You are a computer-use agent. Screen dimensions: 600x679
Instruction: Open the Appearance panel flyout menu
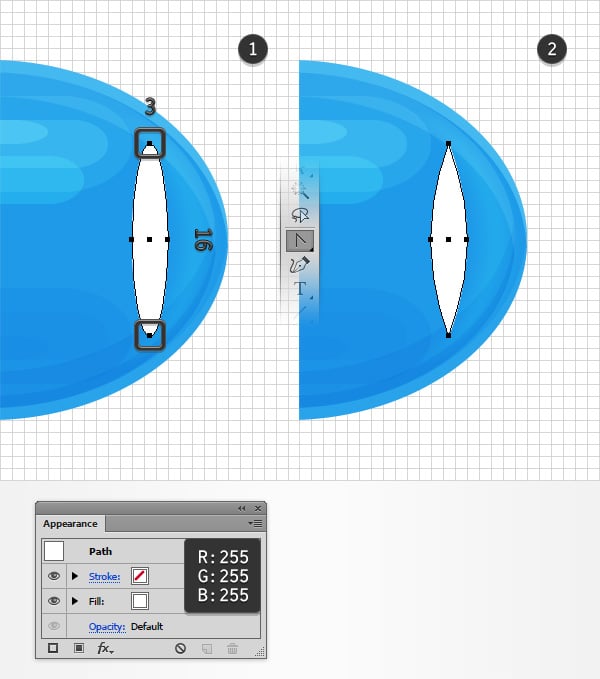255,524
